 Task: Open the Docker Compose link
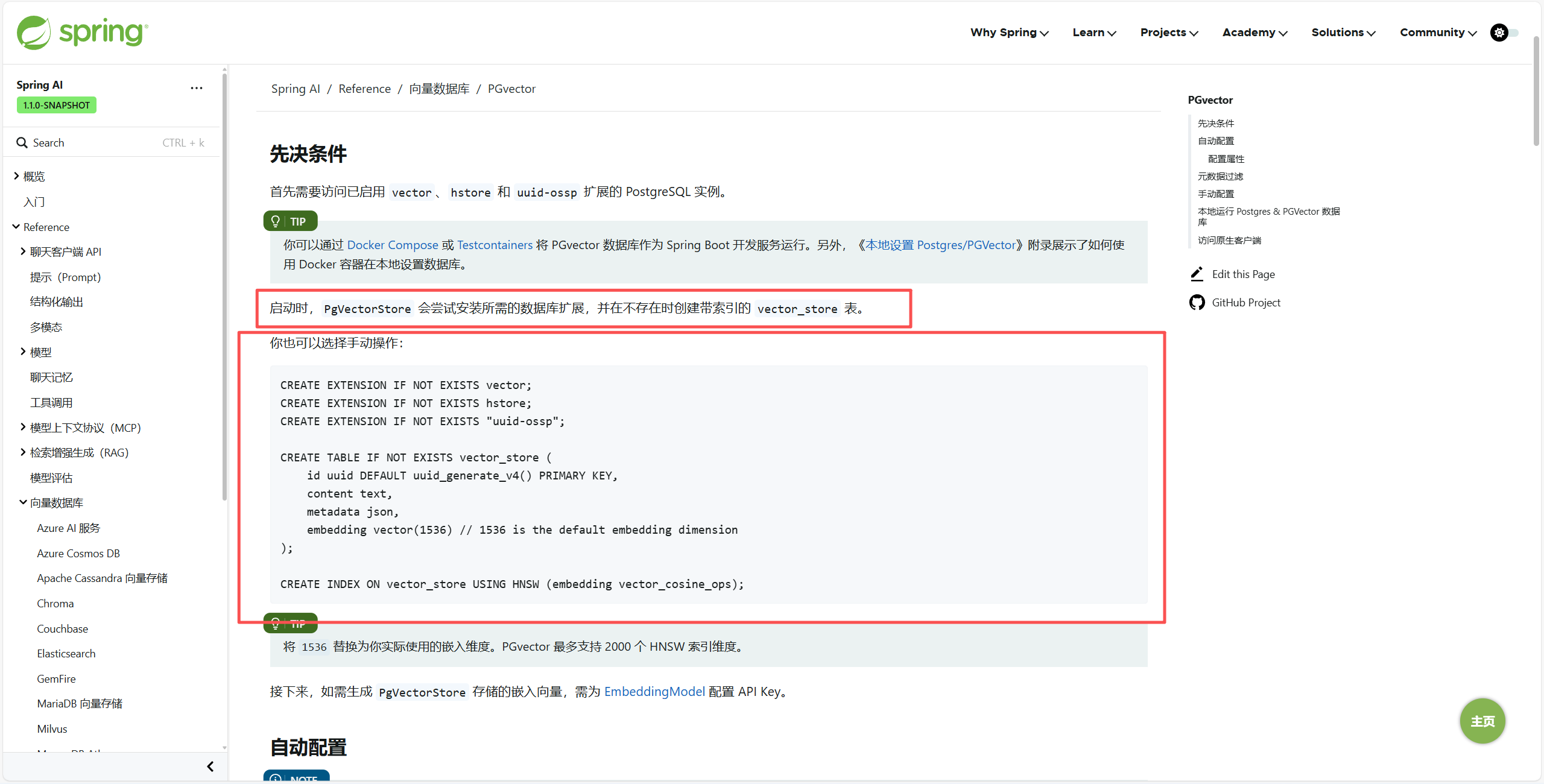pyautogui.click(x=392, y=245)
